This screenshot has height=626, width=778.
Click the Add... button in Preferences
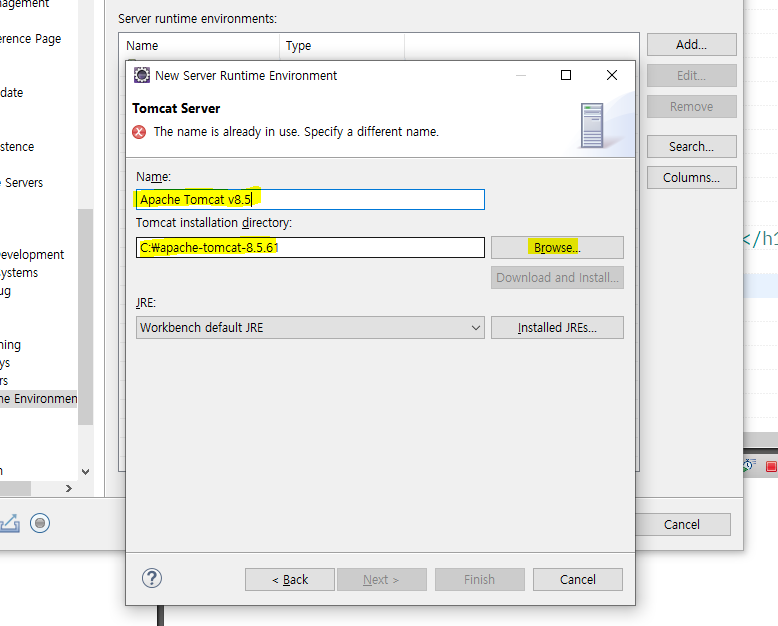[x=692, y=45]
